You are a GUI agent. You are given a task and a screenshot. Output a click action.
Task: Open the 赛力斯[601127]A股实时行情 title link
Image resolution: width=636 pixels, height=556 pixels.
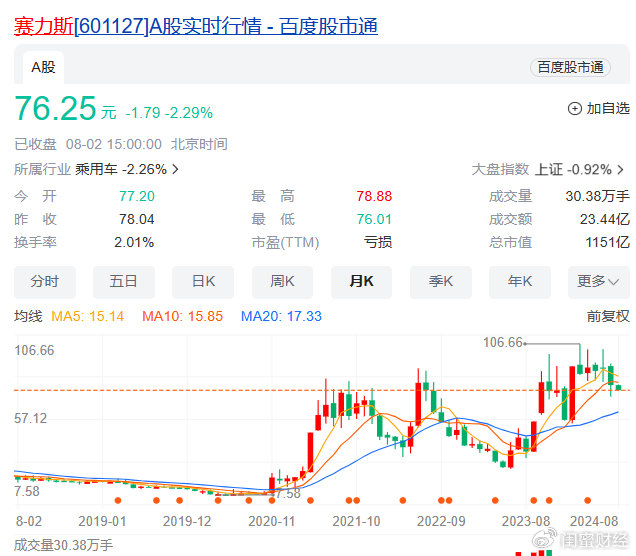(196, 26)
